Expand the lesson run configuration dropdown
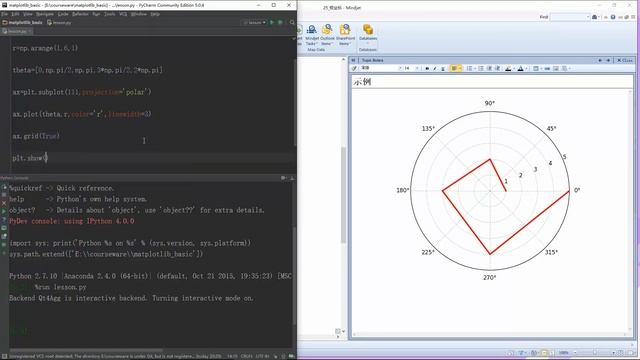The image size is (640, 360). [x=255, y=22]
